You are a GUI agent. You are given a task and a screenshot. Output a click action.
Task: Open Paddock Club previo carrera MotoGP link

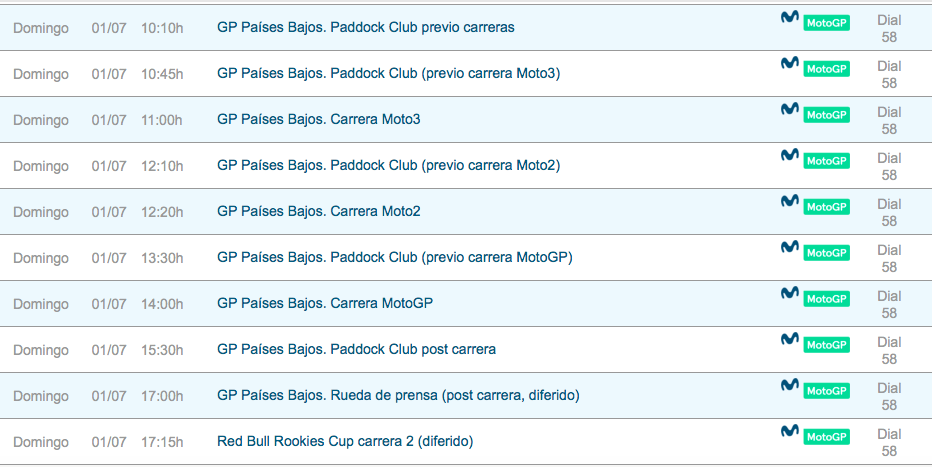[394, 257]
